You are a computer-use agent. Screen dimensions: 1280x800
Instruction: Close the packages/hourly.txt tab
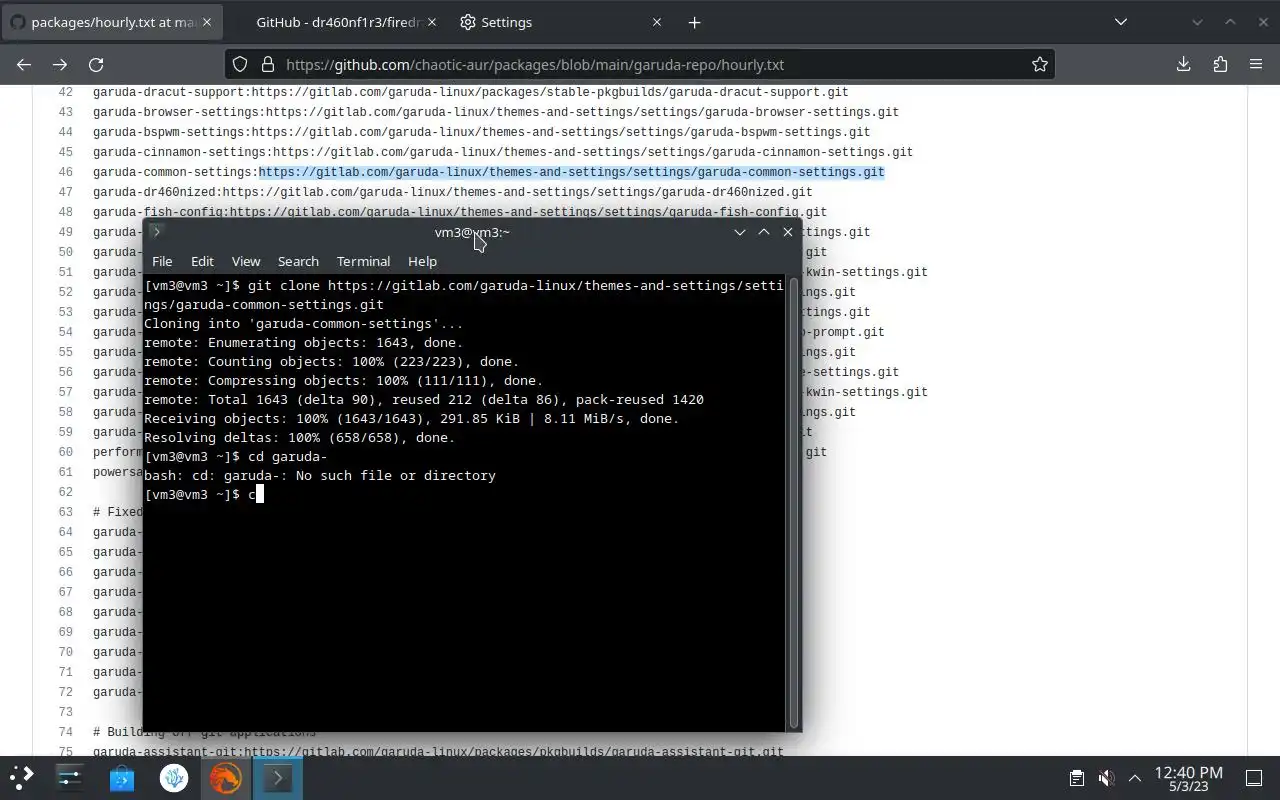click(x=207, y=22)
